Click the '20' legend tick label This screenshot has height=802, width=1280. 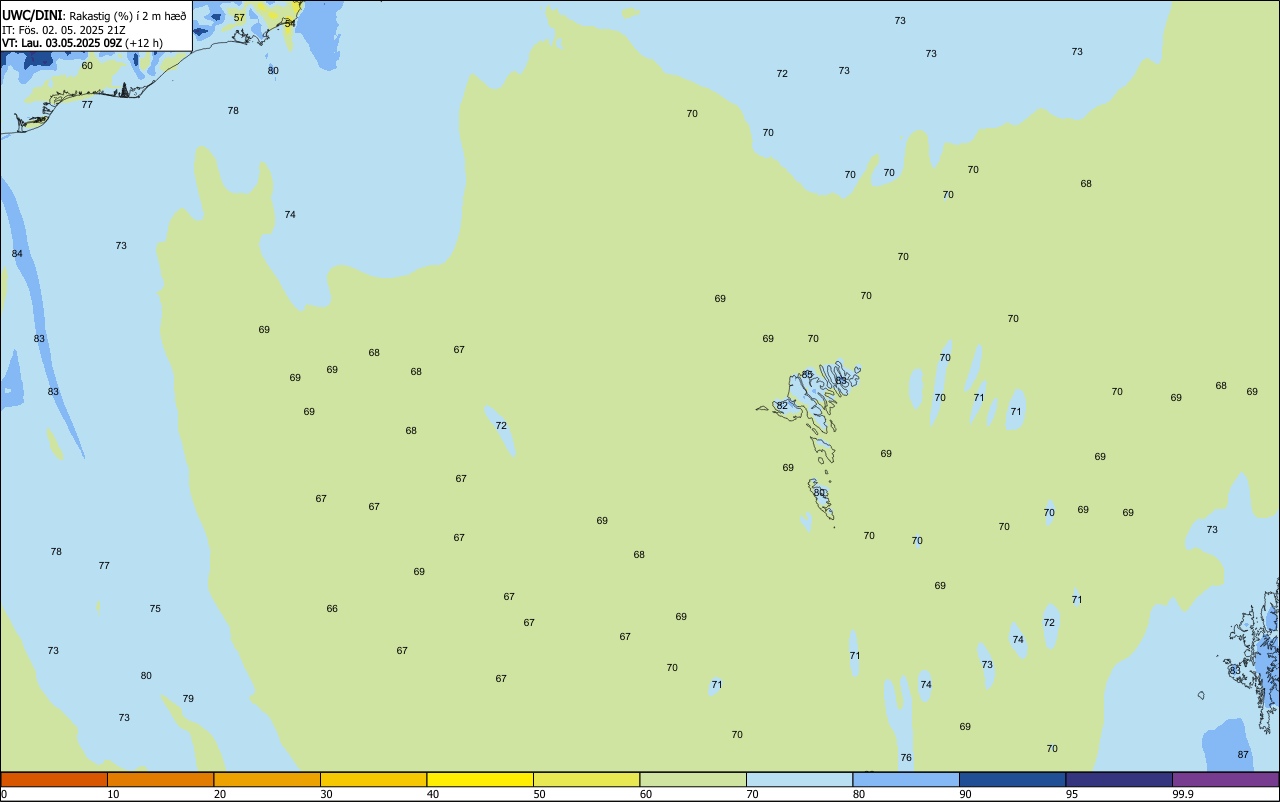click(x=220, y=794)
